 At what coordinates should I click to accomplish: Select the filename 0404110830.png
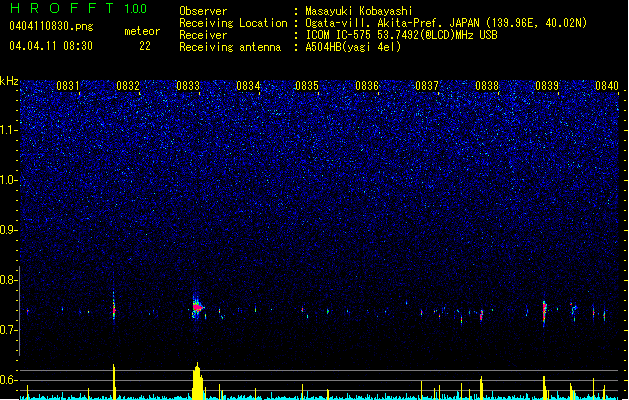(x=51, y=26)
